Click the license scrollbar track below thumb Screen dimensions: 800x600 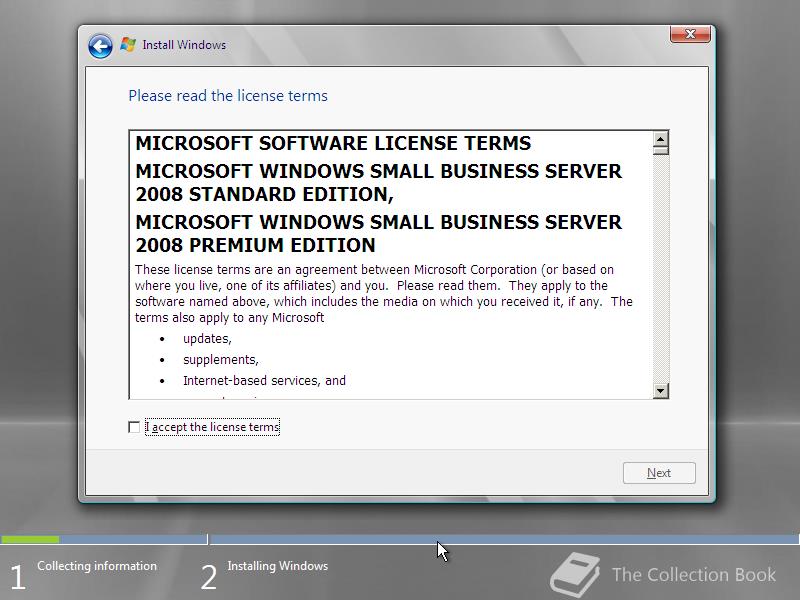661,269
